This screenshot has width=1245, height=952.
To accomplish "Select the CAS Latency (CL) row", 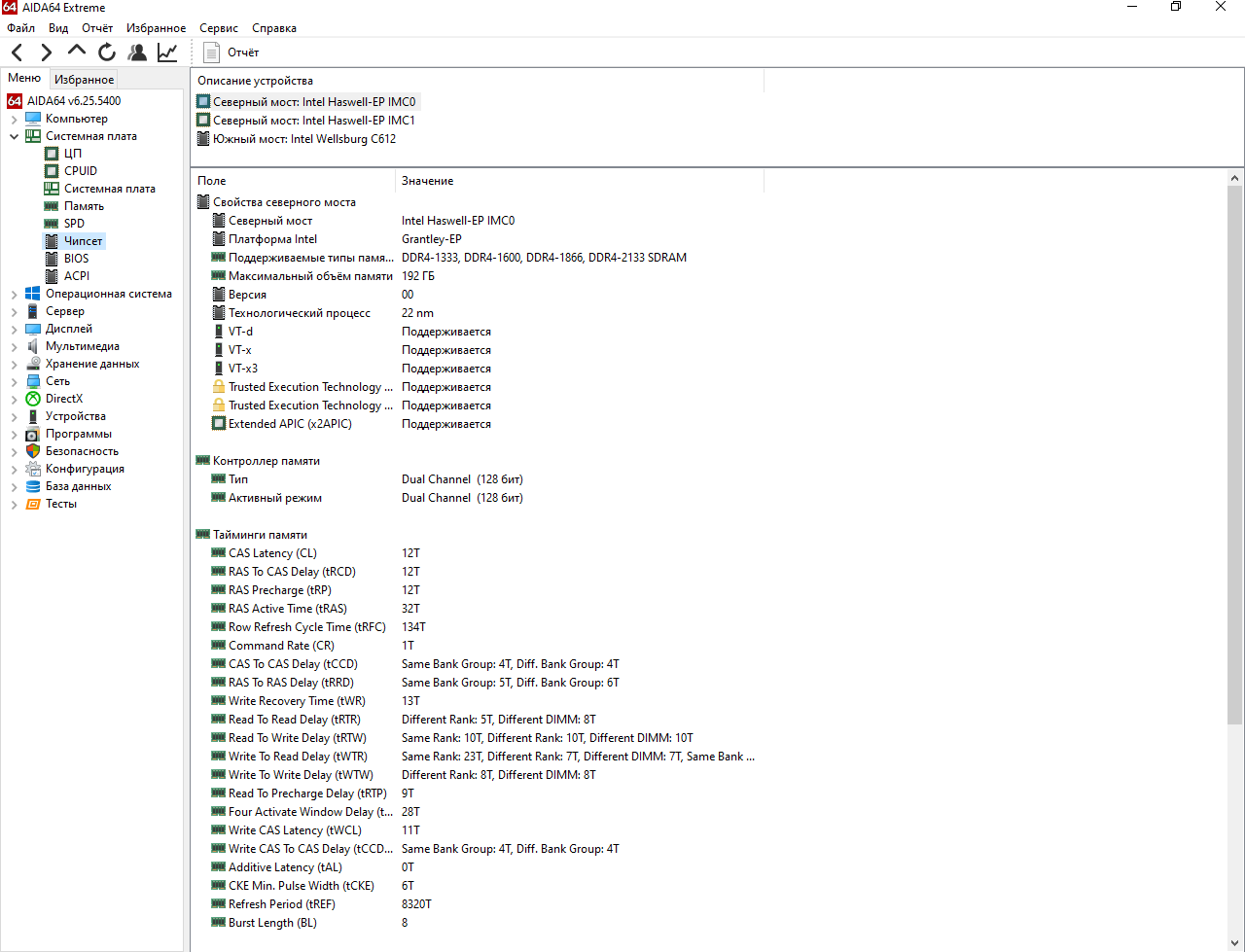I will click(x=478, y=553).
